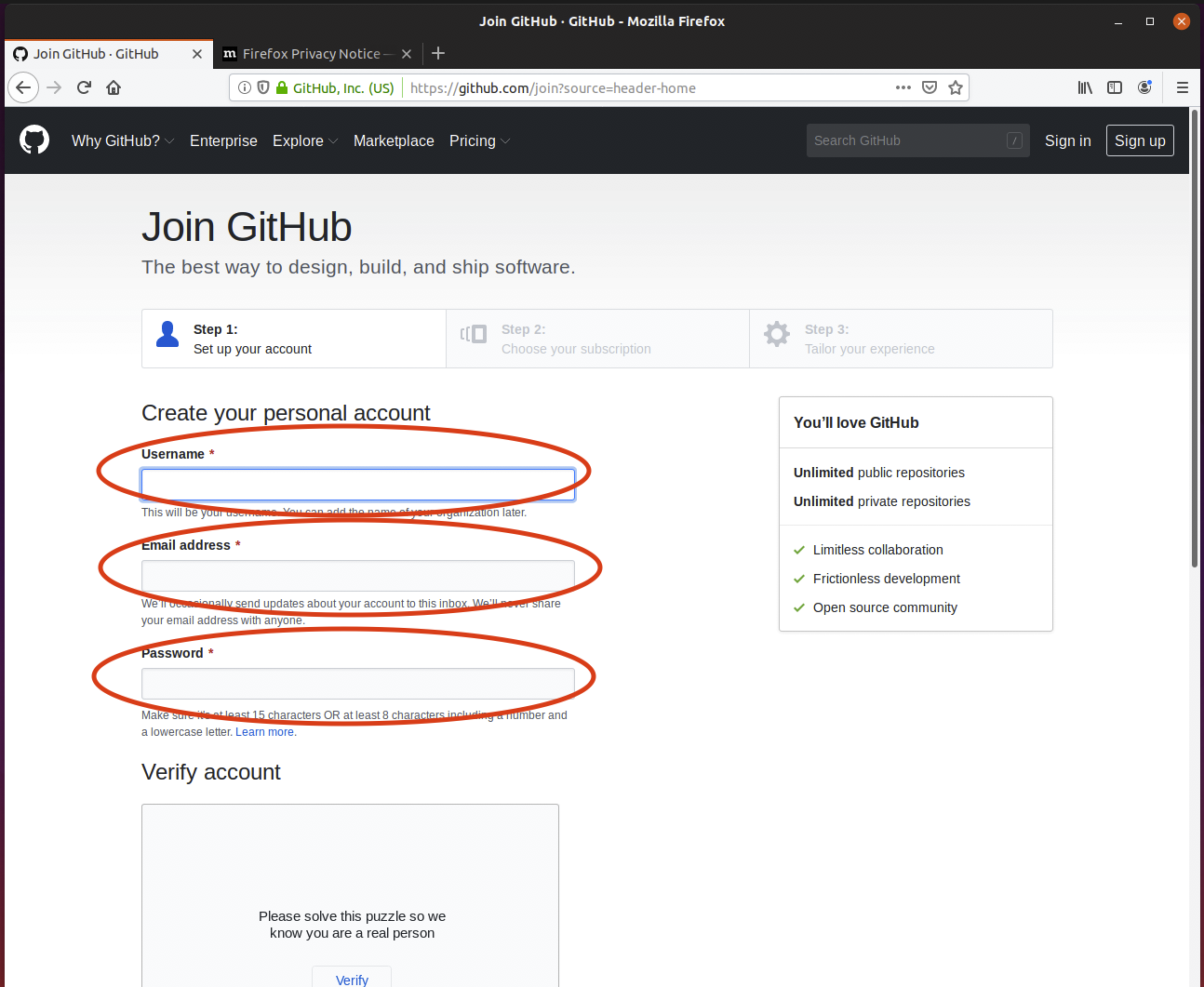Toggle the Firefox sidebar icon

[1115, 87]
